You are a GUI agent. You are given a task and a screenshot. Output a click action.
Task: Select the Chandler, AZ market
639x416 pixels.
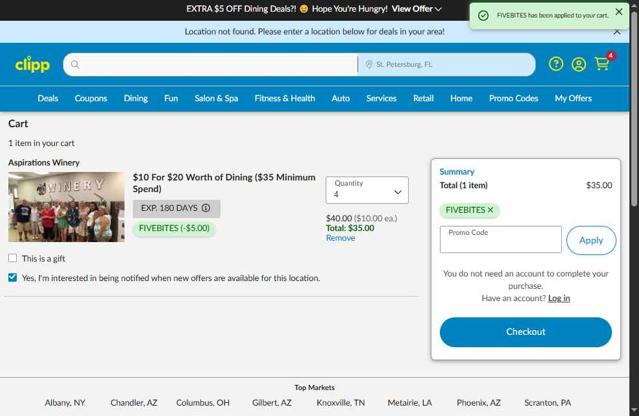tap(134, 403)
